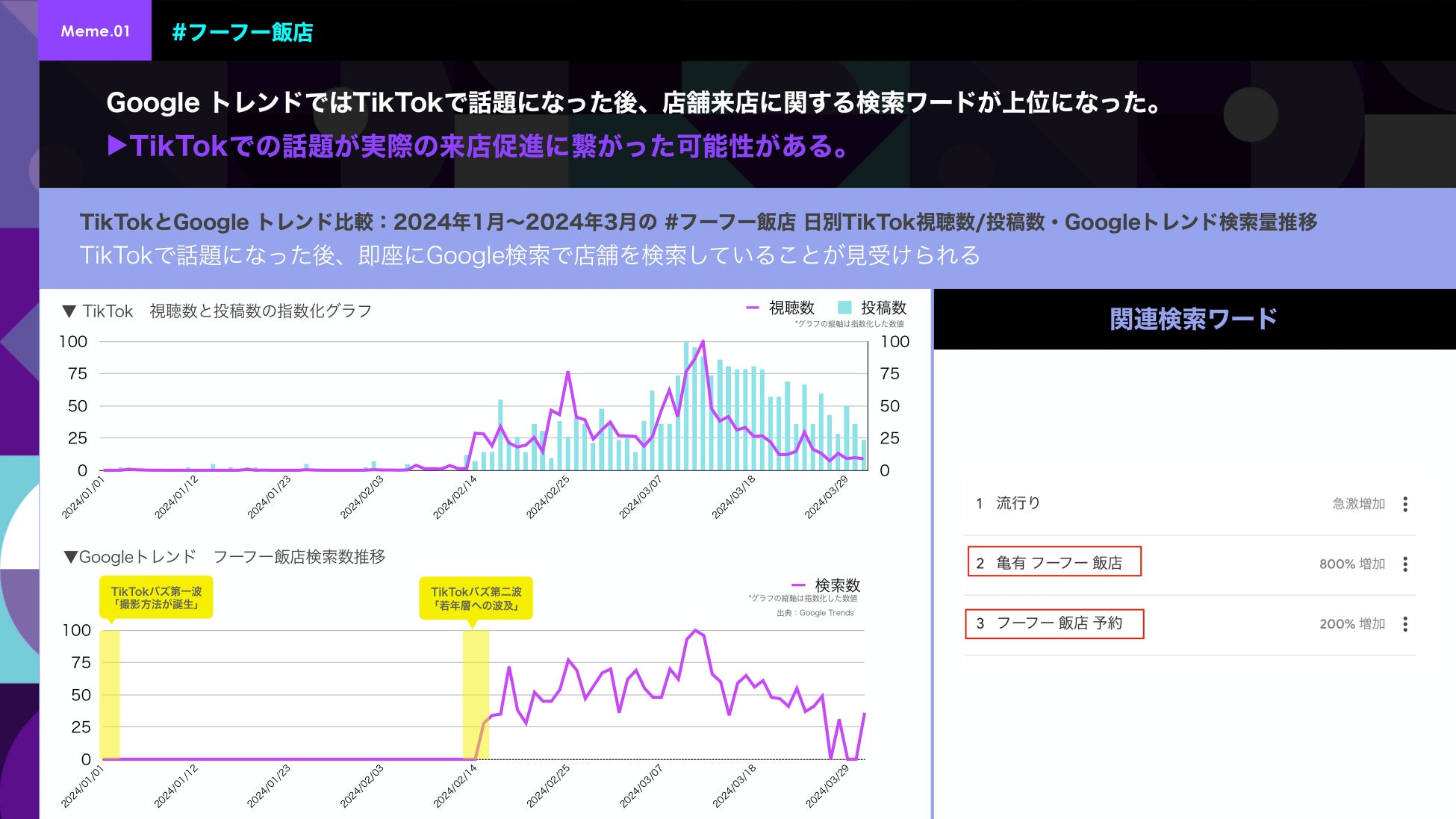1456x819 pixels.
Task: Click the triangle beside Googleトレンド chart title
Action: point(71,557)
